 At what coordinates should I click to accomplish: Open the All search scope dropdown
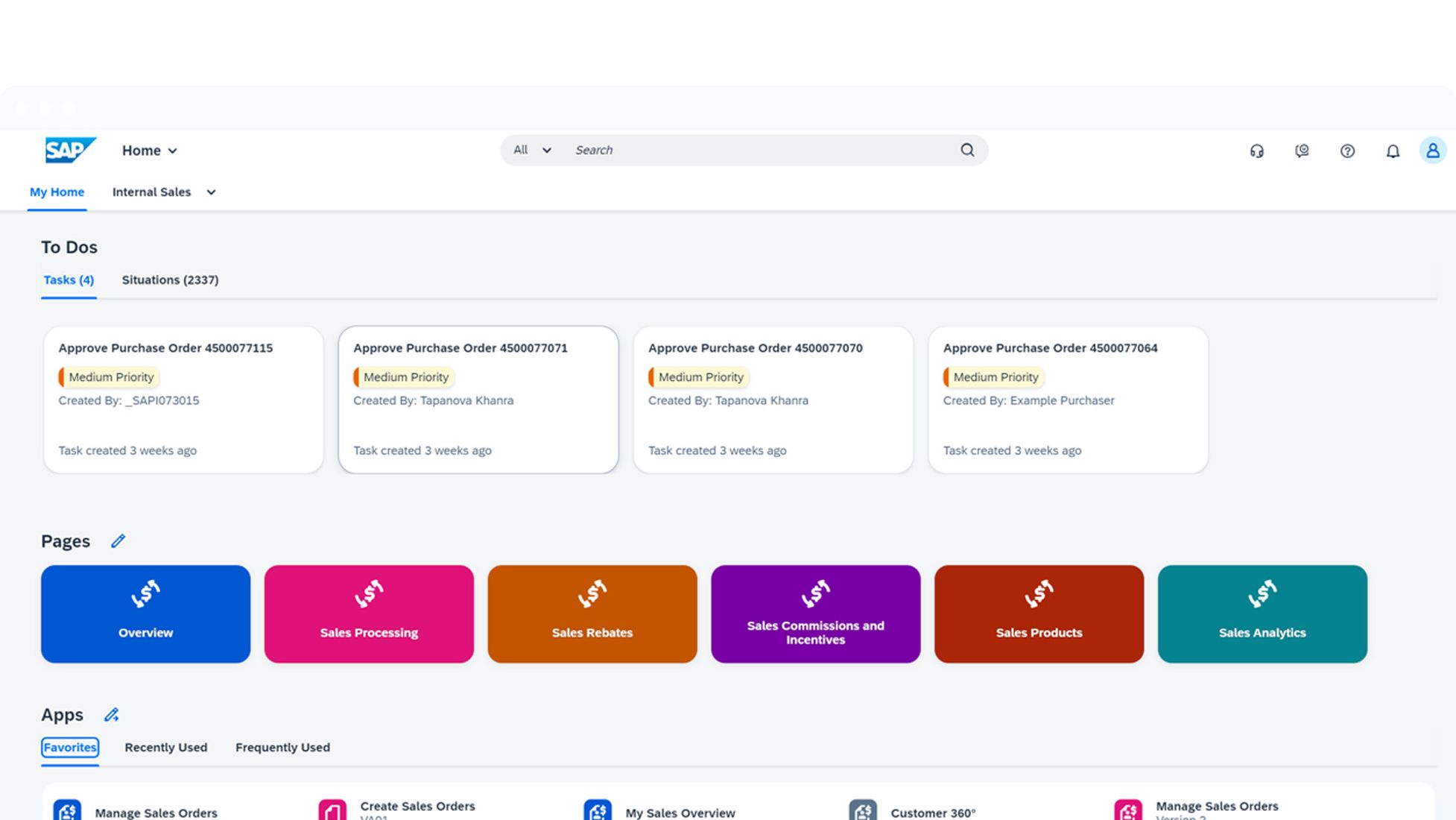(532, 150)
